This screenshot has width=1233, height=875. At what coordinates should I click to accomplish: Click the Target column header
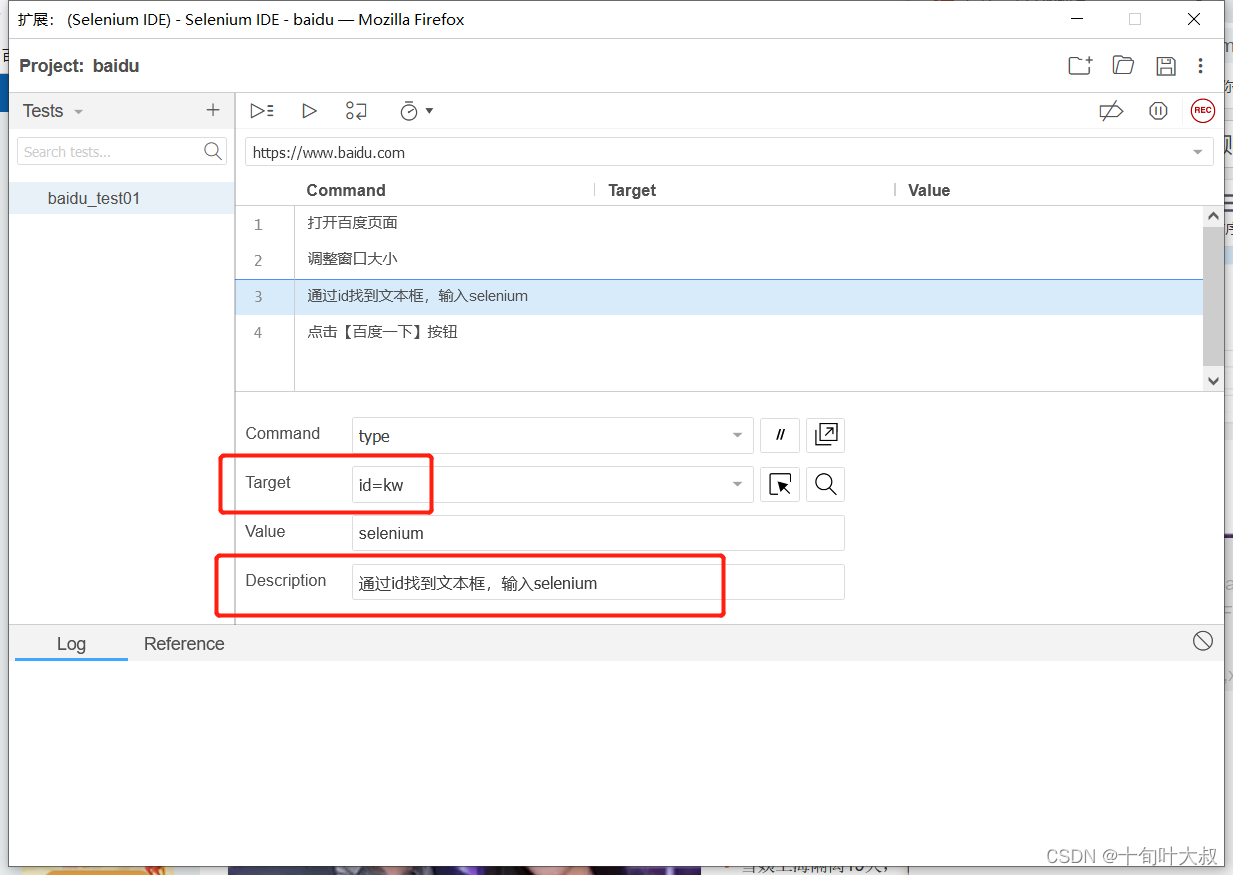point(632,190)
